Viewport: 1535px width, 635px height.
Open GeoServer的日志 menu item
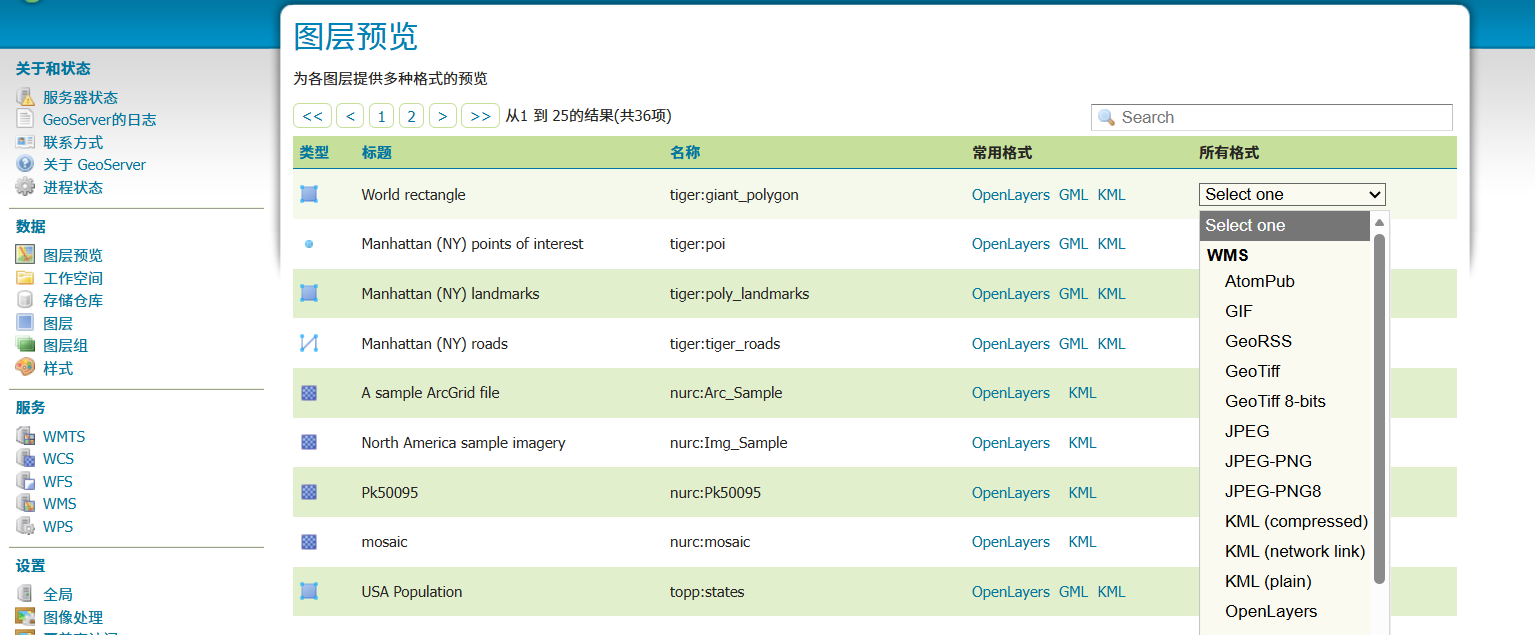[x=99, y=119]
